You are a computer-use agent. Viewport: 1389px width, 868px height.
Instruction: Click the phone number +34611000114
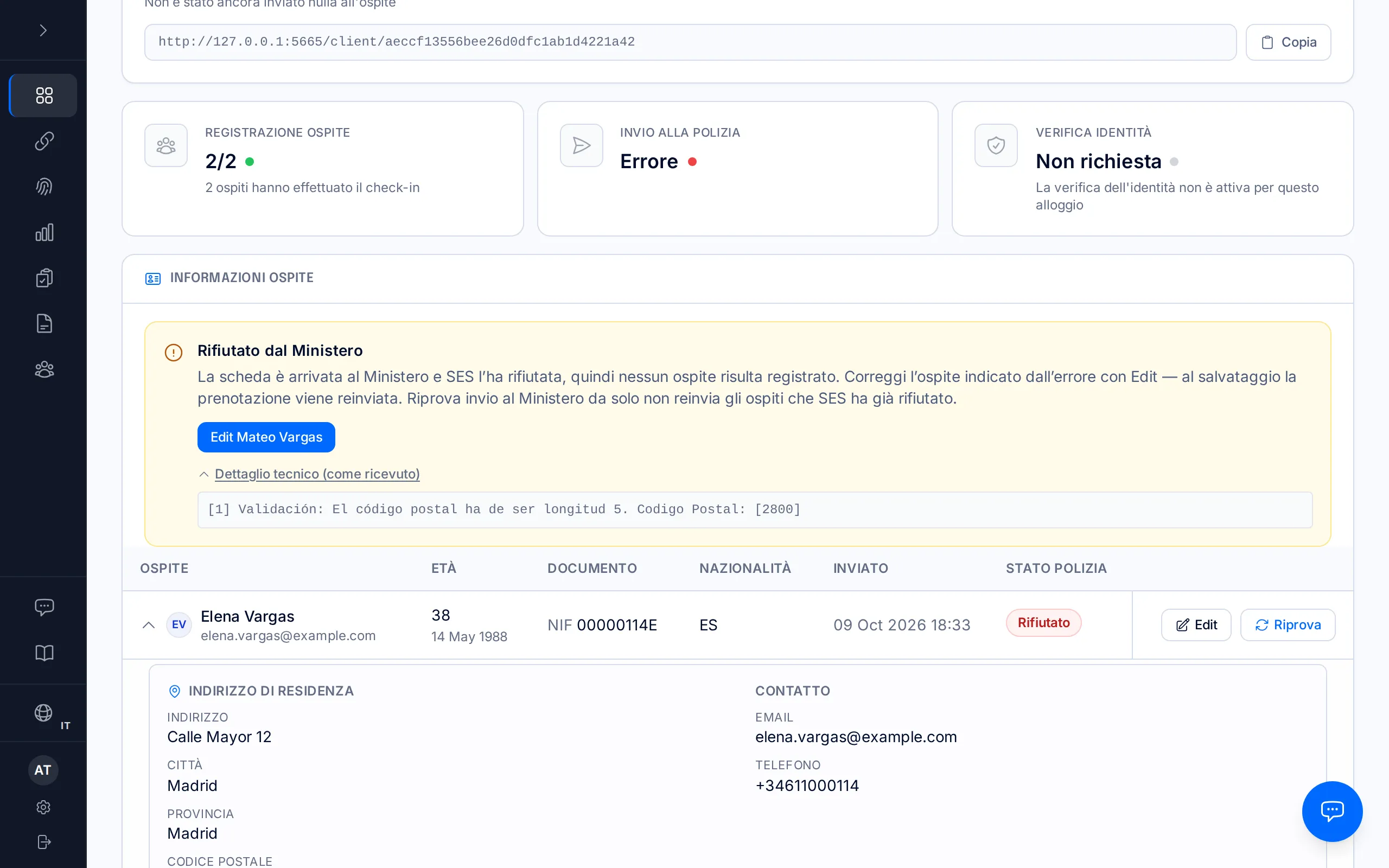coord(807,786)
